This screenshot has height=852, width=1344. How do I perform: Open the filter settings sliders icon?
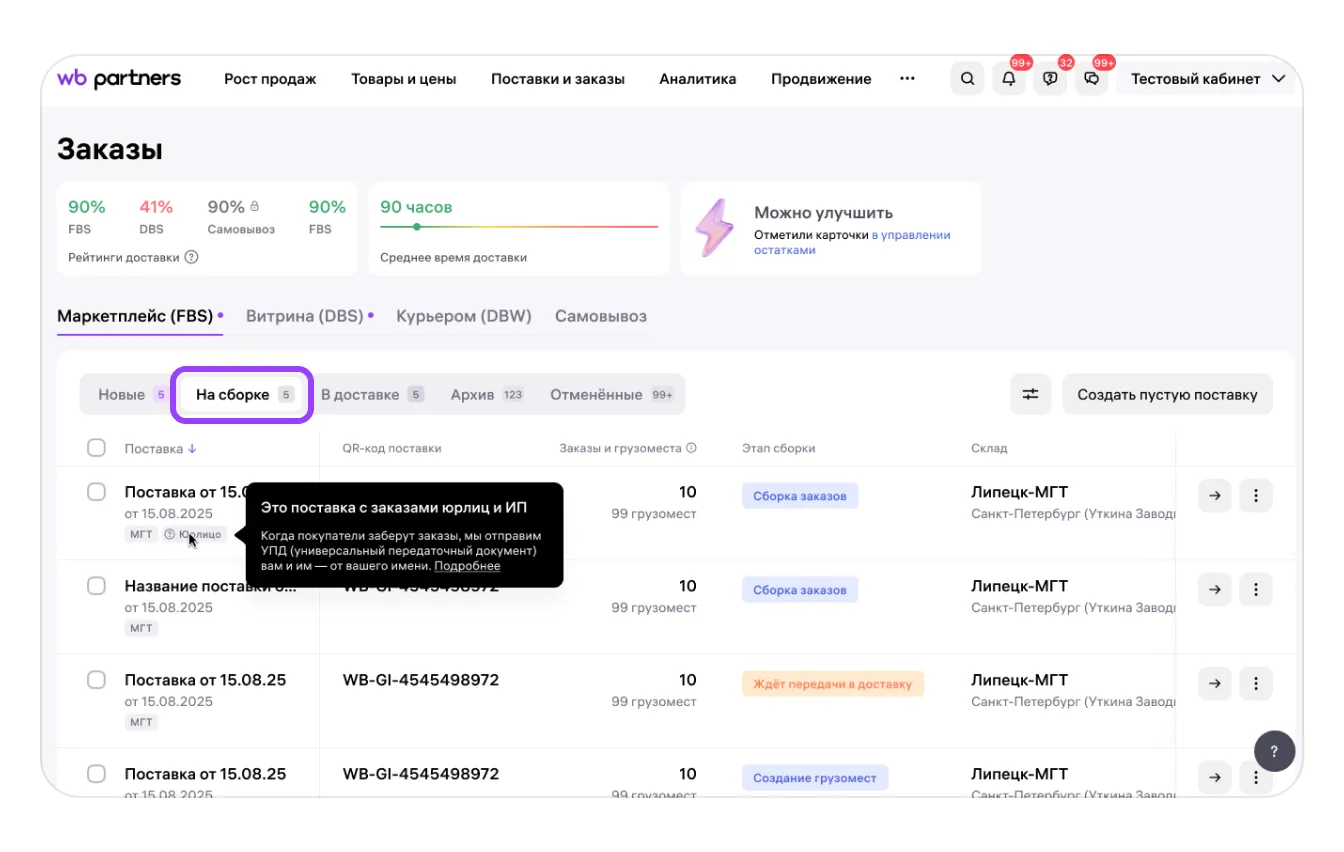click(1030, 394)
